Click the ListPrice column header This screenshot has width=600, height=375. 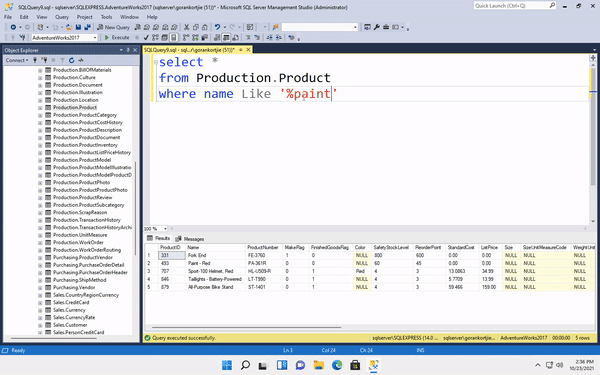489,248
